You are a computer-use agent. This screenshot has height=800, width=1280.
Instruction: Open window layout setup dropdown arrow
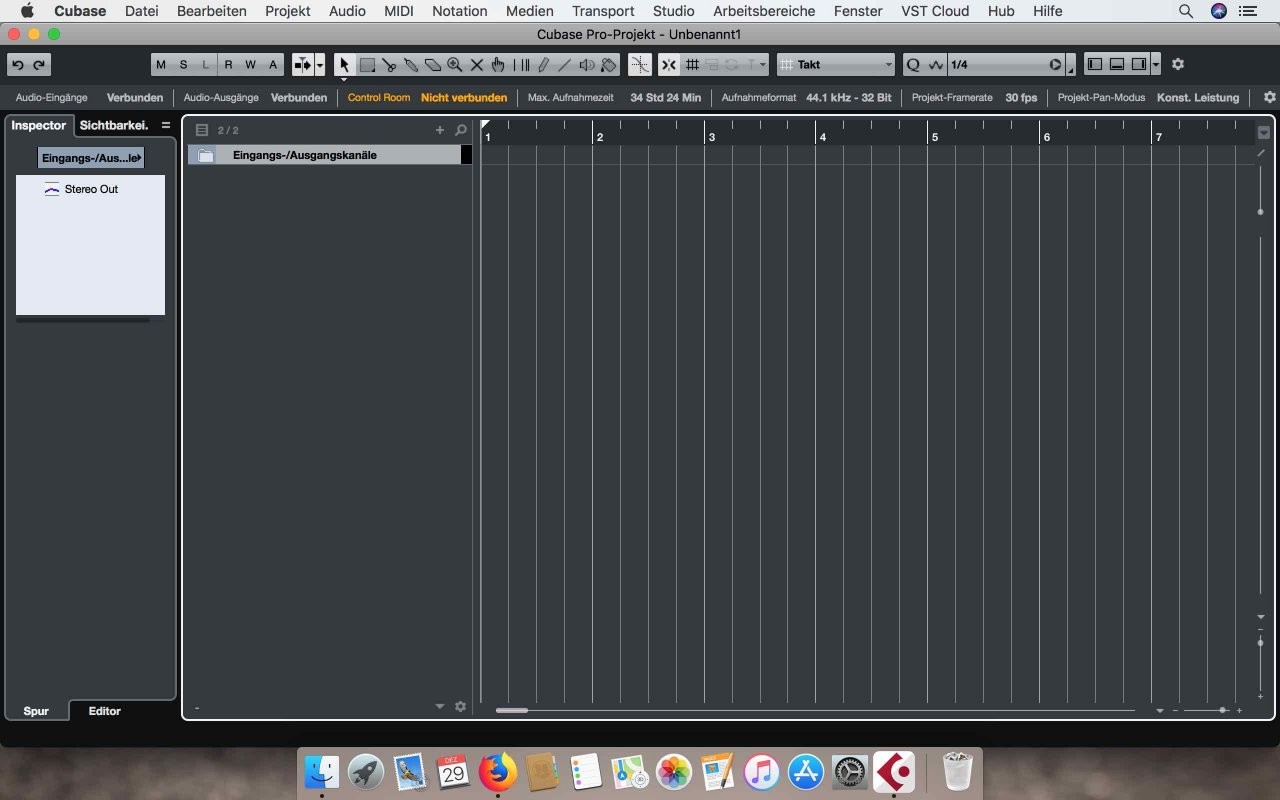point(1156,65)
